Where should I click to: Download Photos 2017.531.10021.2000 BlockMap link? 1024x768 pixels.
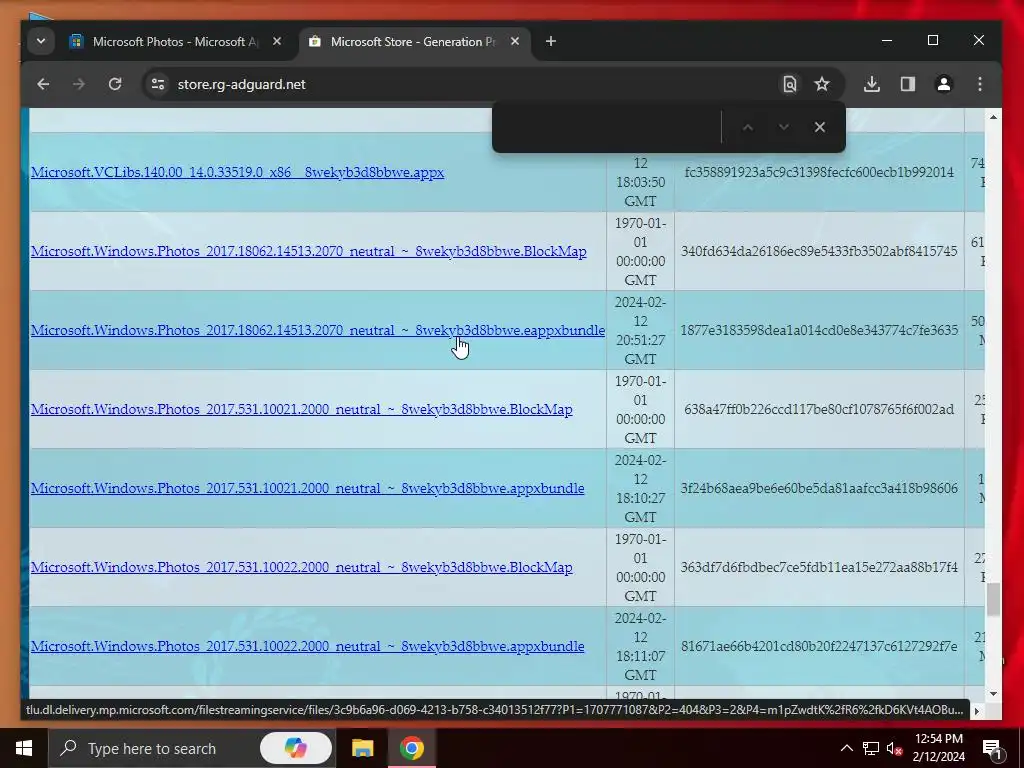(x=301, y=409)
